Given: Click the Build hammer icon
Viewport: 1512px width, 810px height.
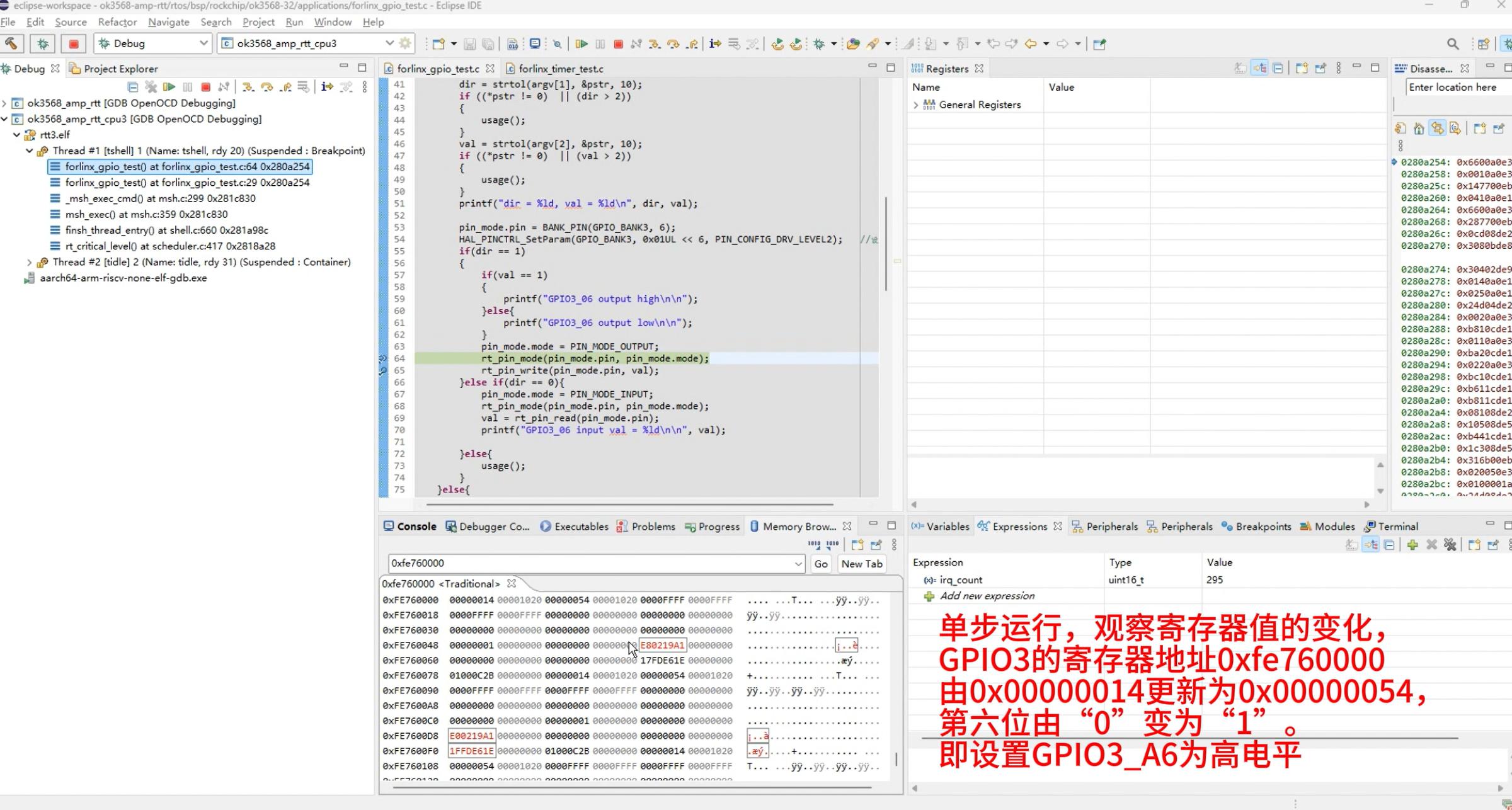Looking at the screenshot, I should click(11, 43).
